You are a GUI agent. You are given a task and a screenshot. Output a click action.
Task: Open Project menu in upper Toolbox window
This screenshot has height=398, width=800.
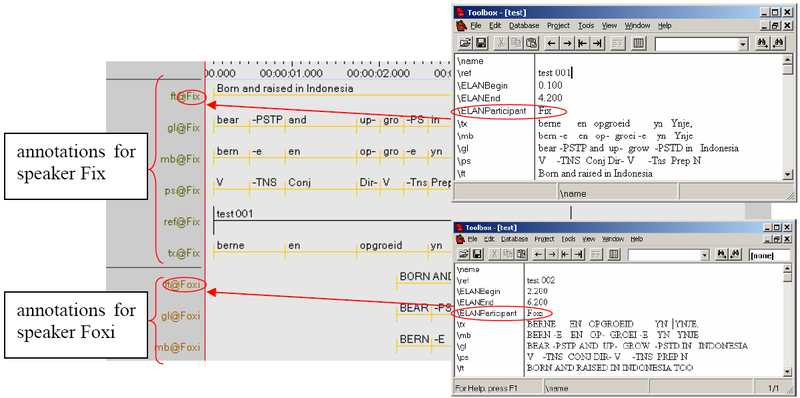(x=559, y=26)
